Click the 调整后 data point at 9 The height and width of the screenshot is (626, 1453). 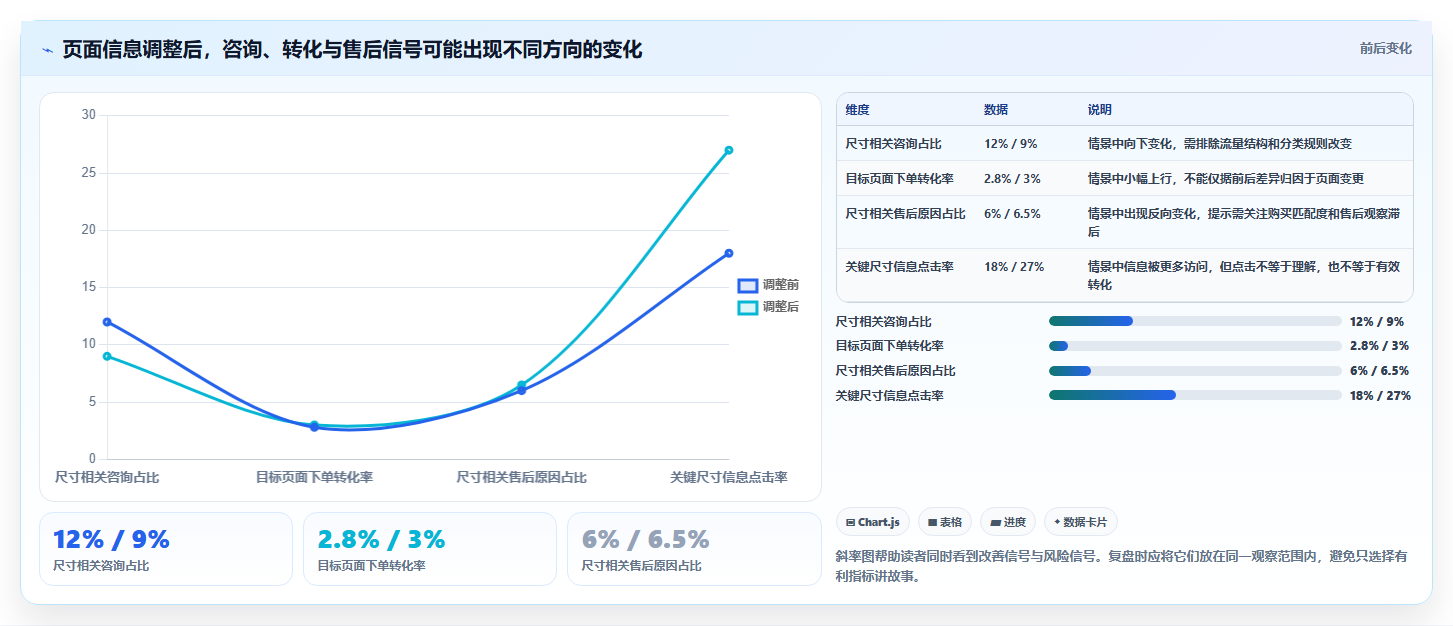107,356
